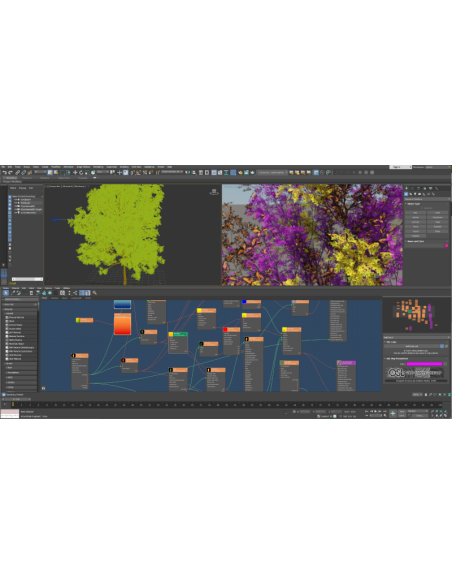Click Pick Material from Object eyedropper

pyautogui.click(x=13, y=293)
